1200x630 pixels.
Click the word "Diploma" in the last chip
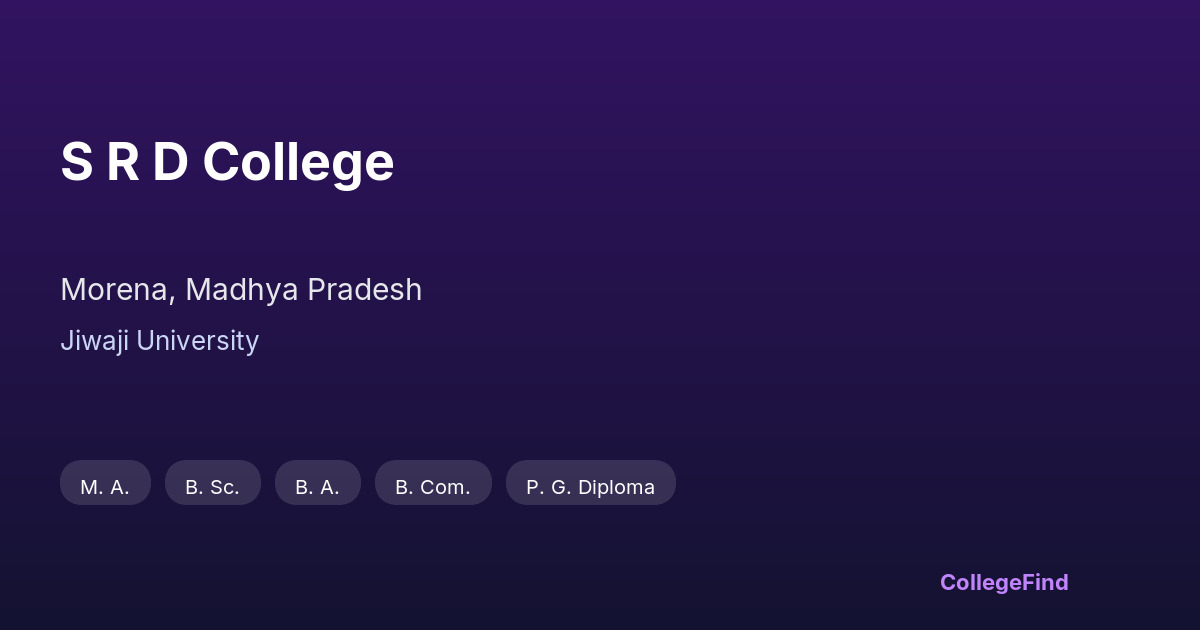pyautogui.click(x=616, y=487)
